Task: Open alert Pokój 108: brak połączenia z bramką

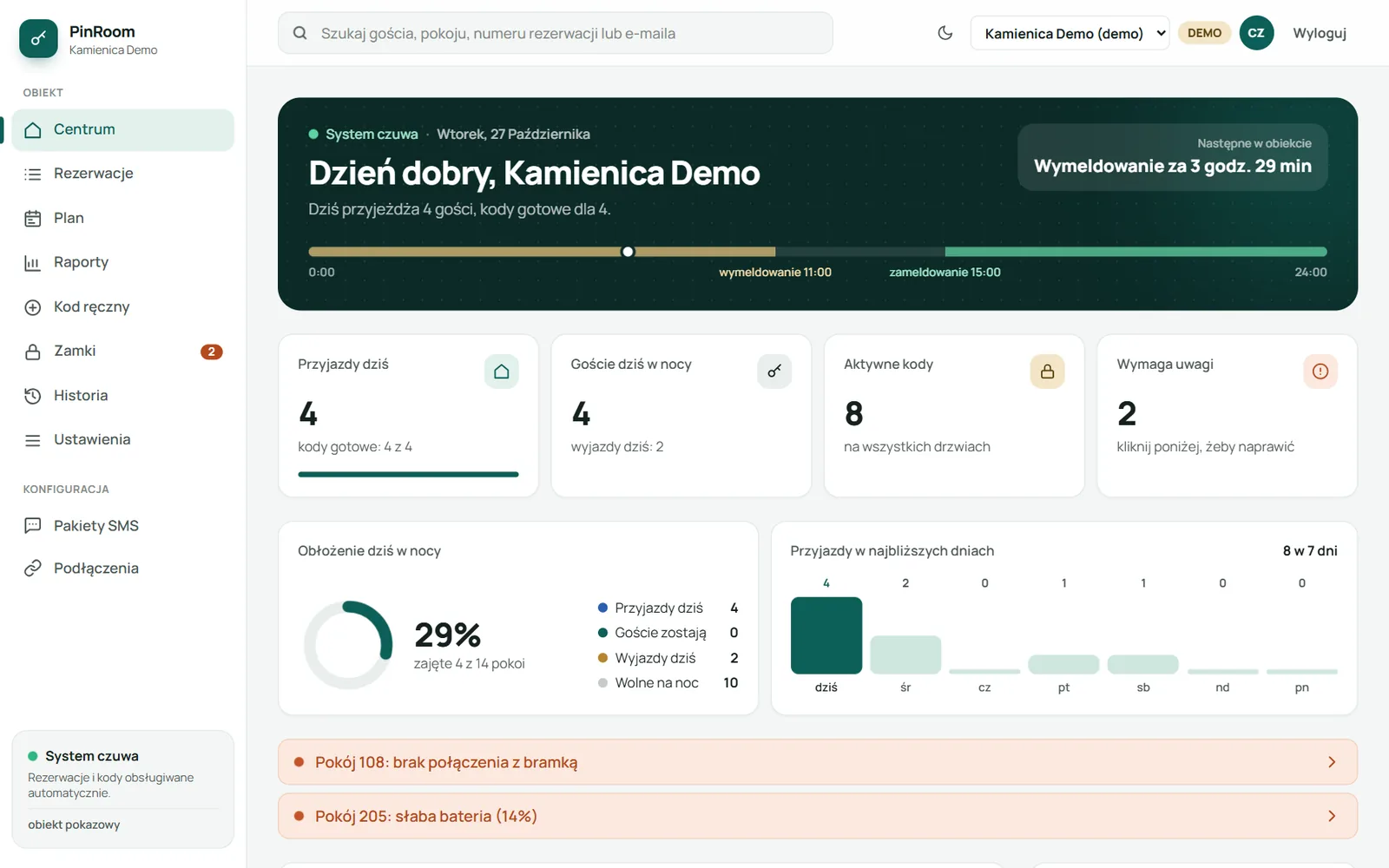Action: tap(818, 762)
